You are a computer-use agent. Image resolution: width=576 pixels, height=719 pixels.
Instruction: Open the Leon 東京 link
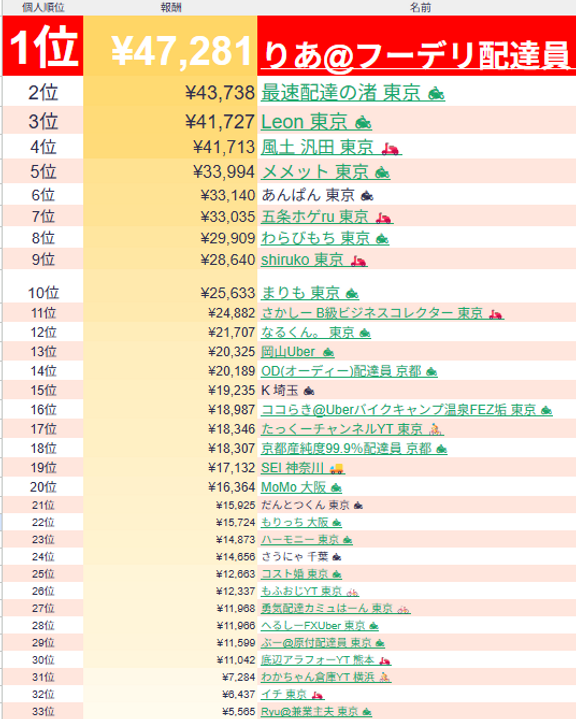316,122
